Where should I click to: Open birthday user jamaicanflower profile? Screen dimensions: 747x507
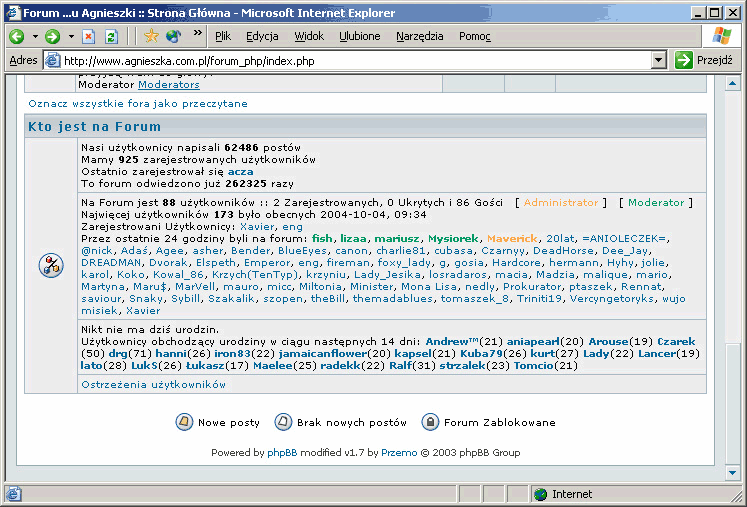[323, 354]
